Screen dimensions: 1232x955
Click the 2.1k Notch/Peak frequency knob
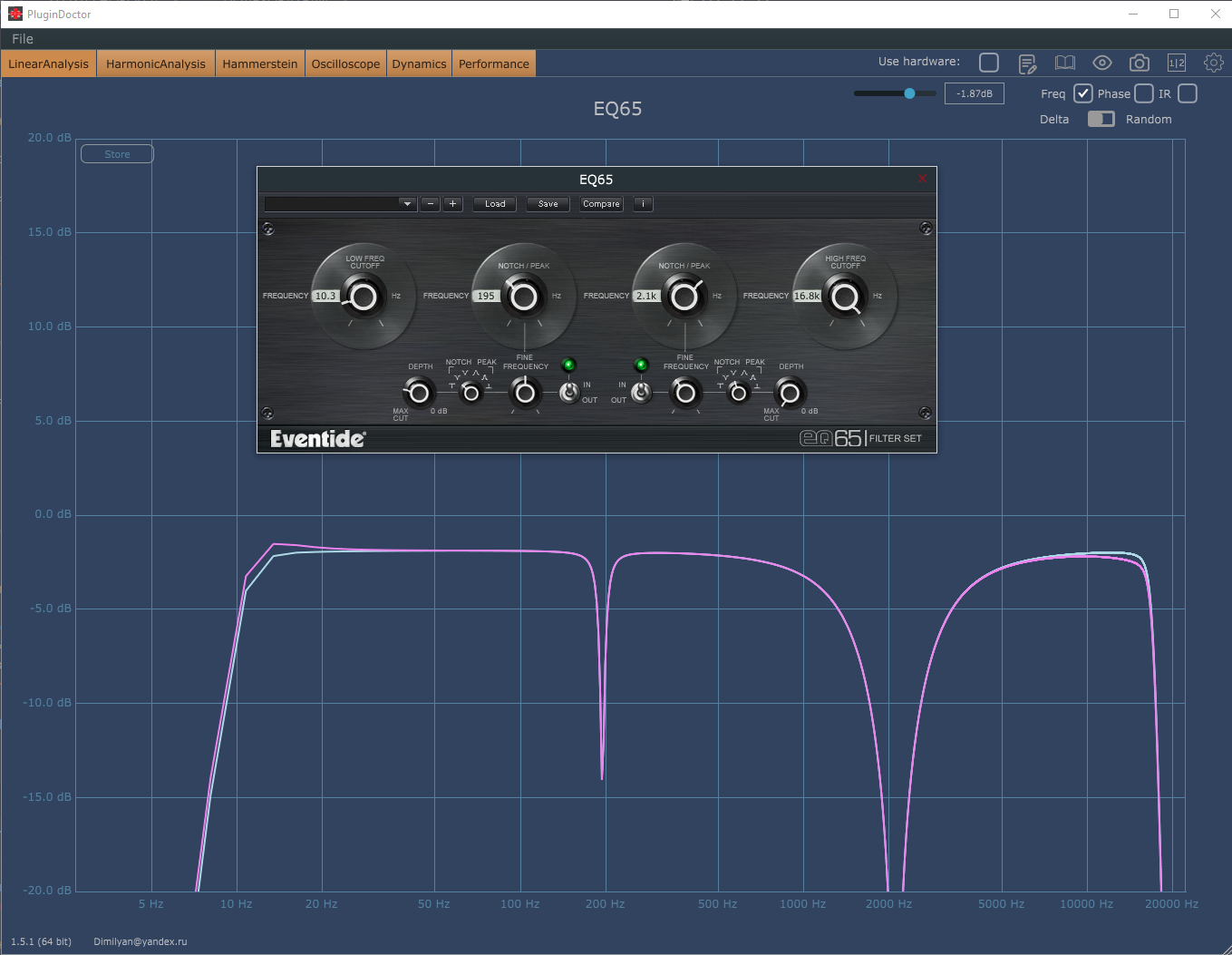(x=684, y=297)
